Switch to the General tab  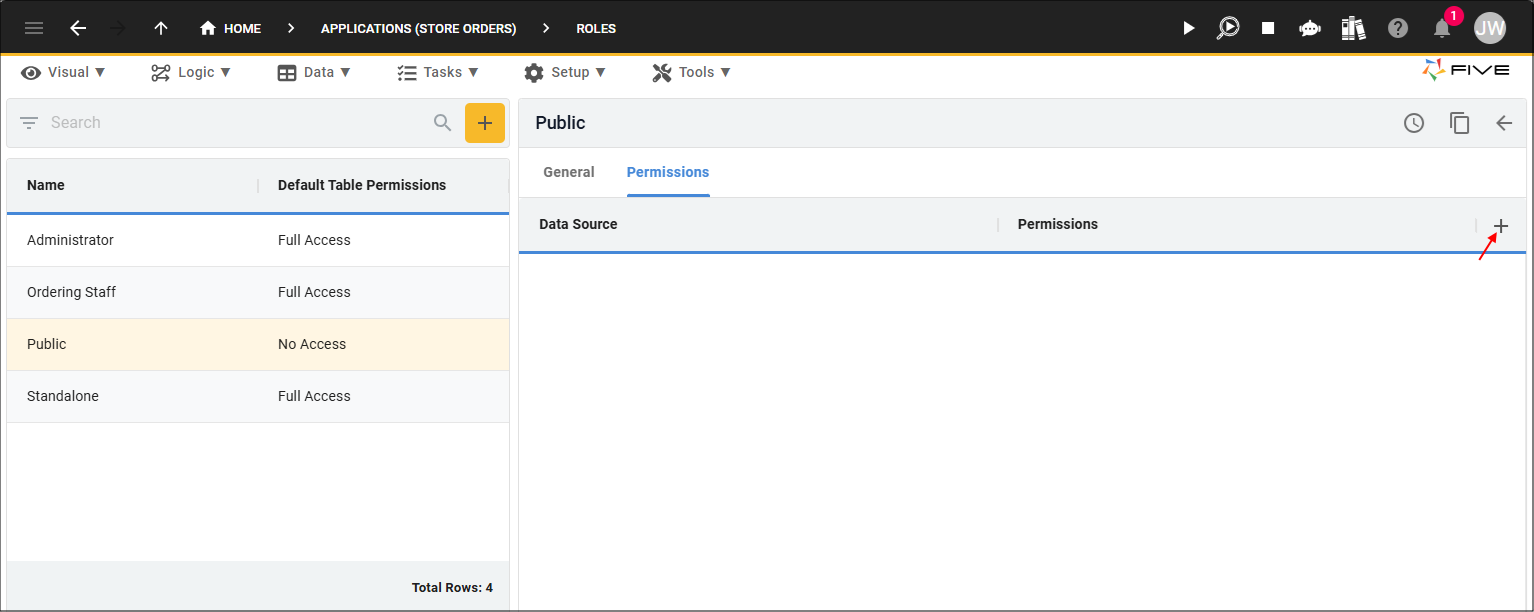tap(569, 172)
